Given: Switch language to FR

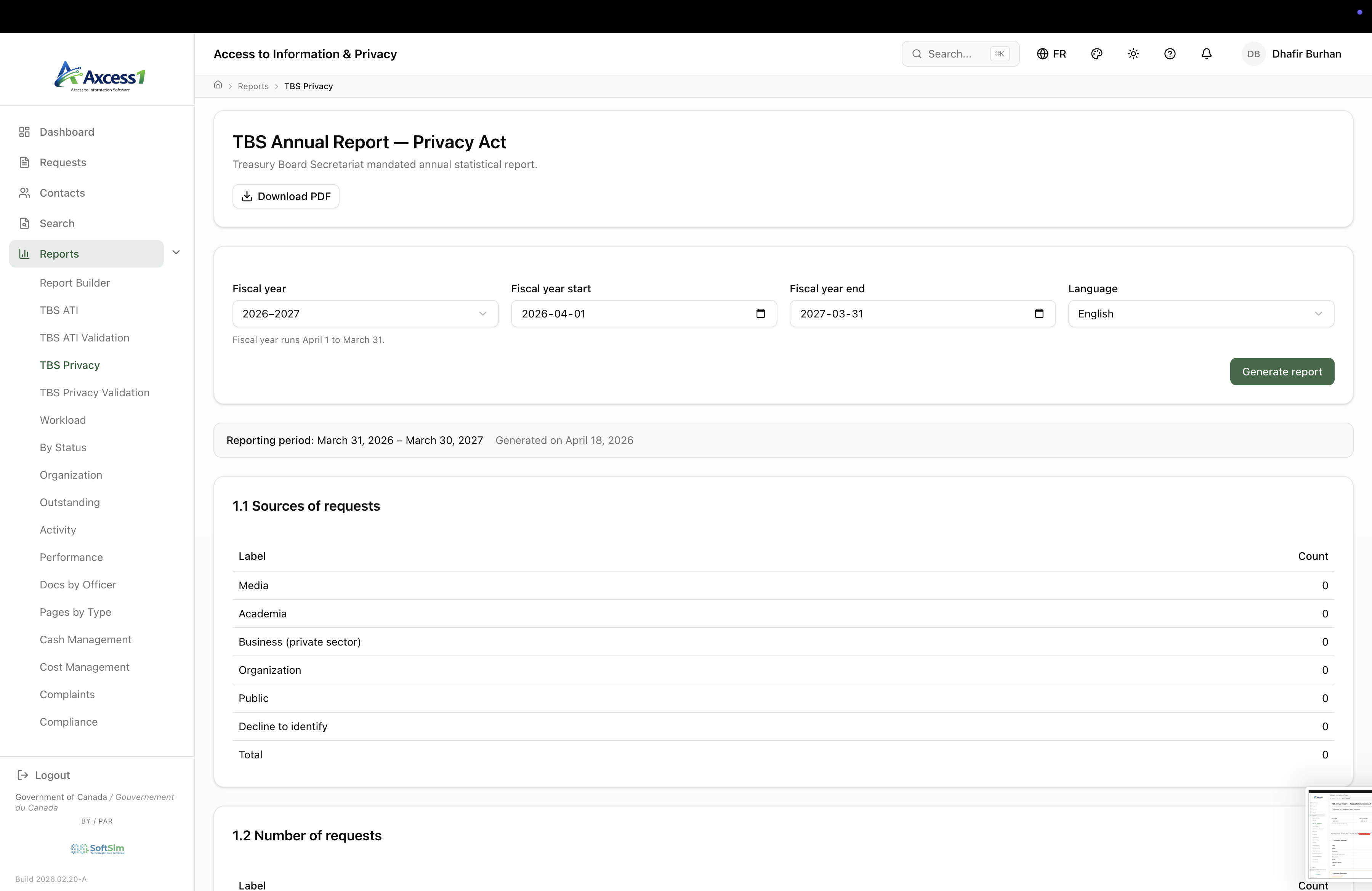Looking at the screenshot, I should [x=1051, y=54].
